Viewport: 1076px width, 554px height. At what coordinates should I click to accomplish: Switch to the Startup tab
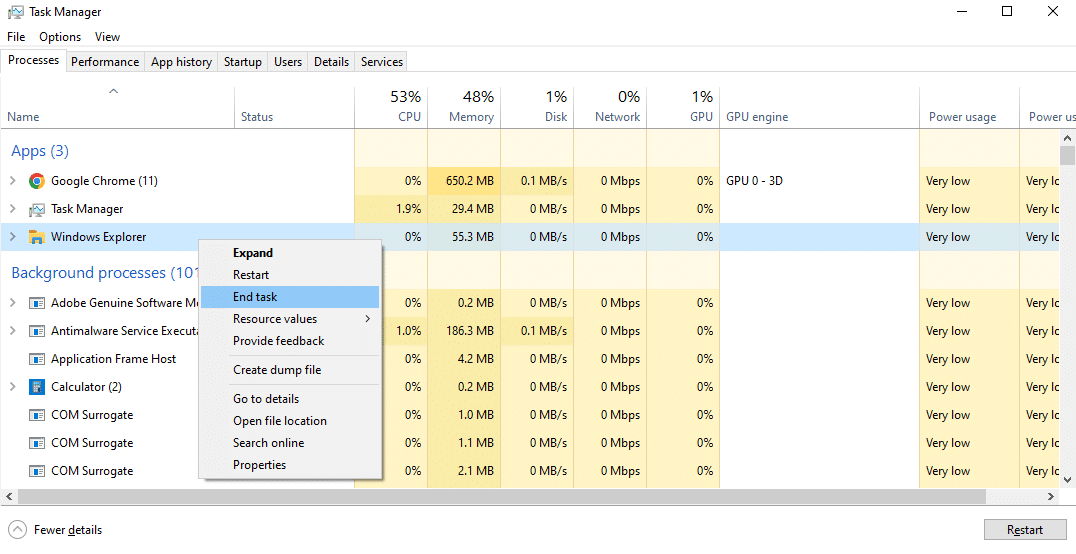[243, 62]
